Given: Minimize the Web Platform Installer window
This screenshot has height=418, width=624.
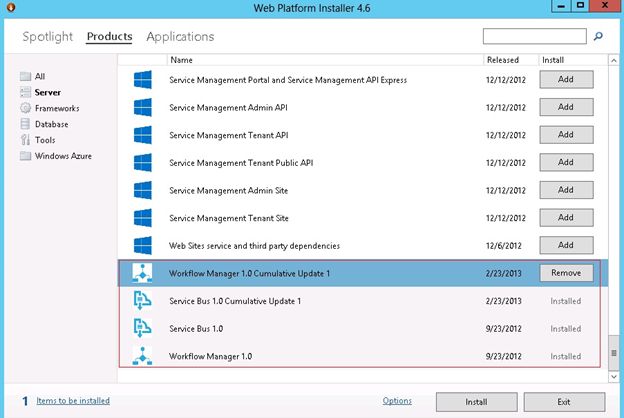Looking at the screenshot, I should click(561, 6).
